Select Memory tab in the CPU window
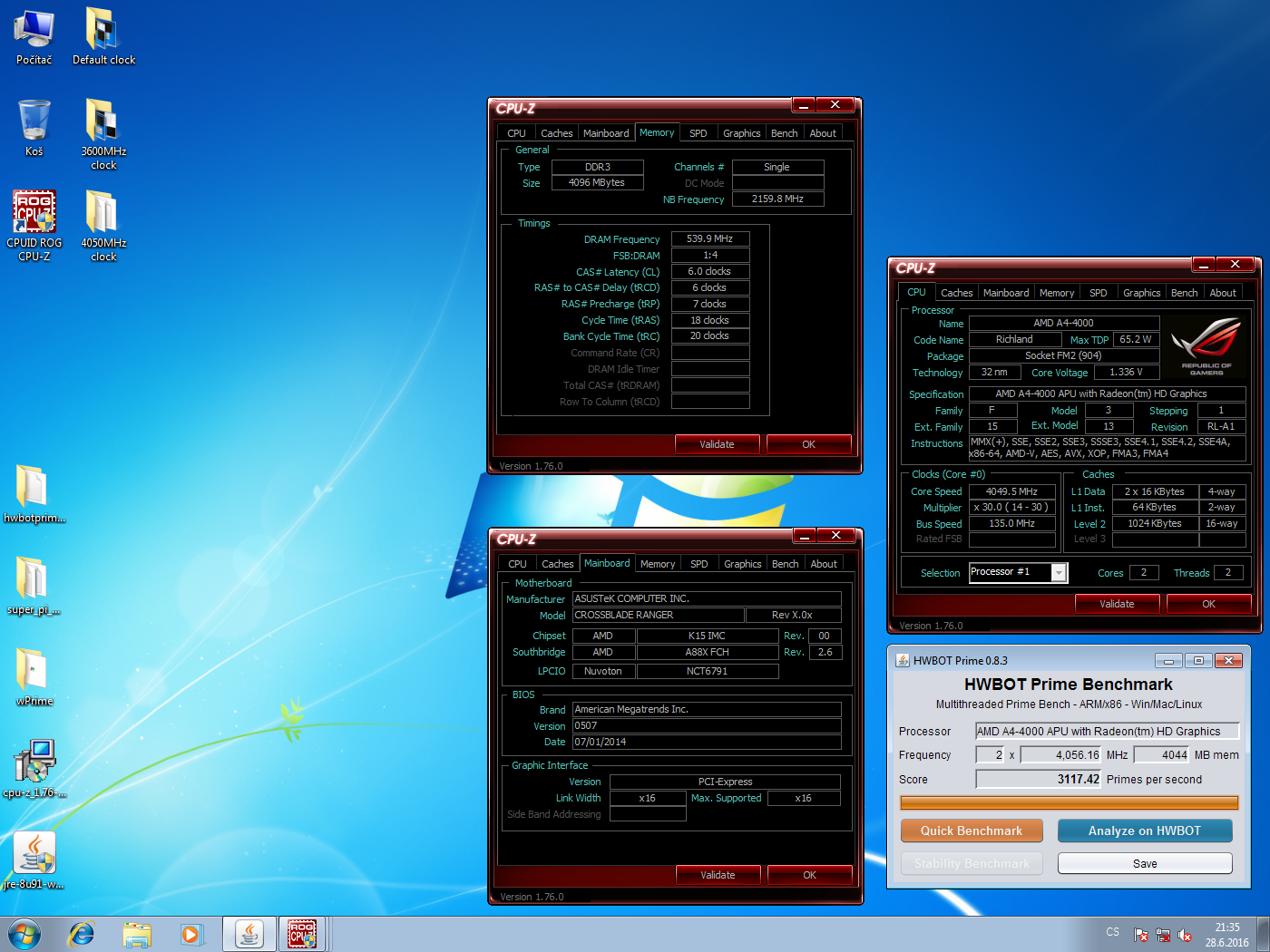 point(1057,293)
